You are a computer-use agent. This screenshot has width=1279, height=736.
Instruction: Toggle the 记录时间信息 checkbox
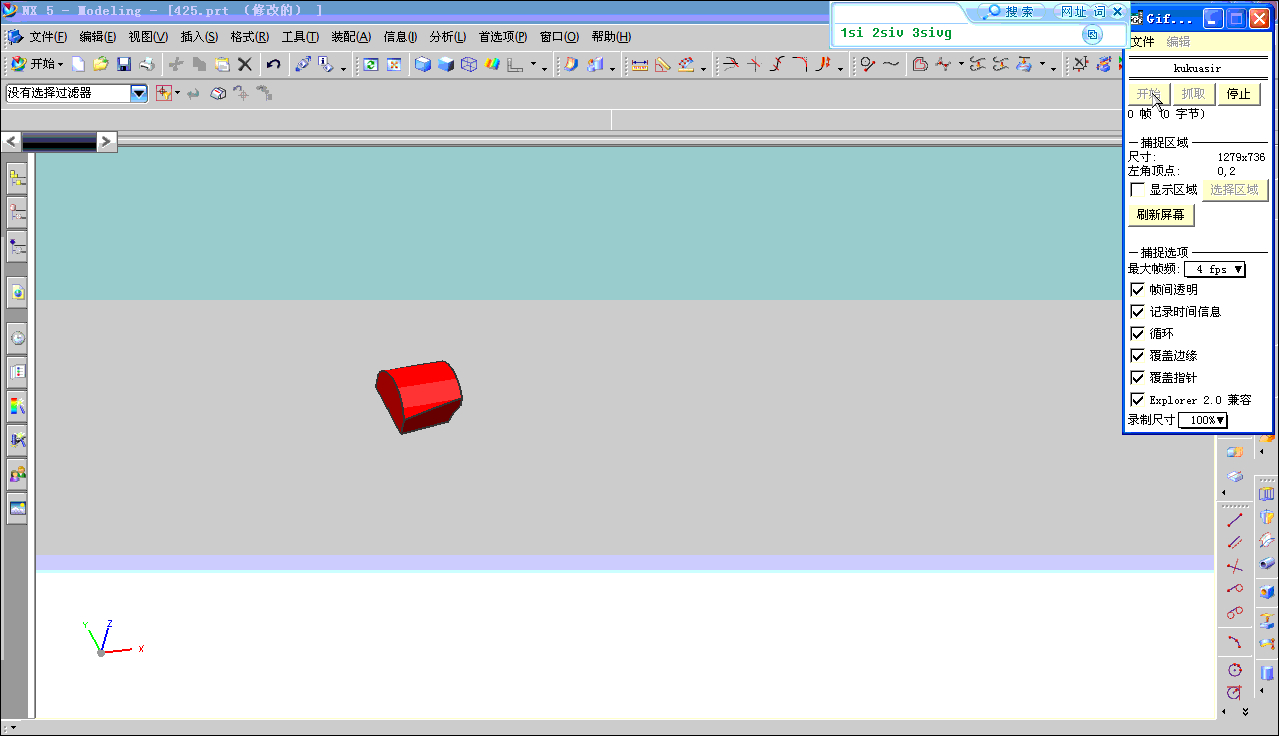click(x=1137, y=311)
